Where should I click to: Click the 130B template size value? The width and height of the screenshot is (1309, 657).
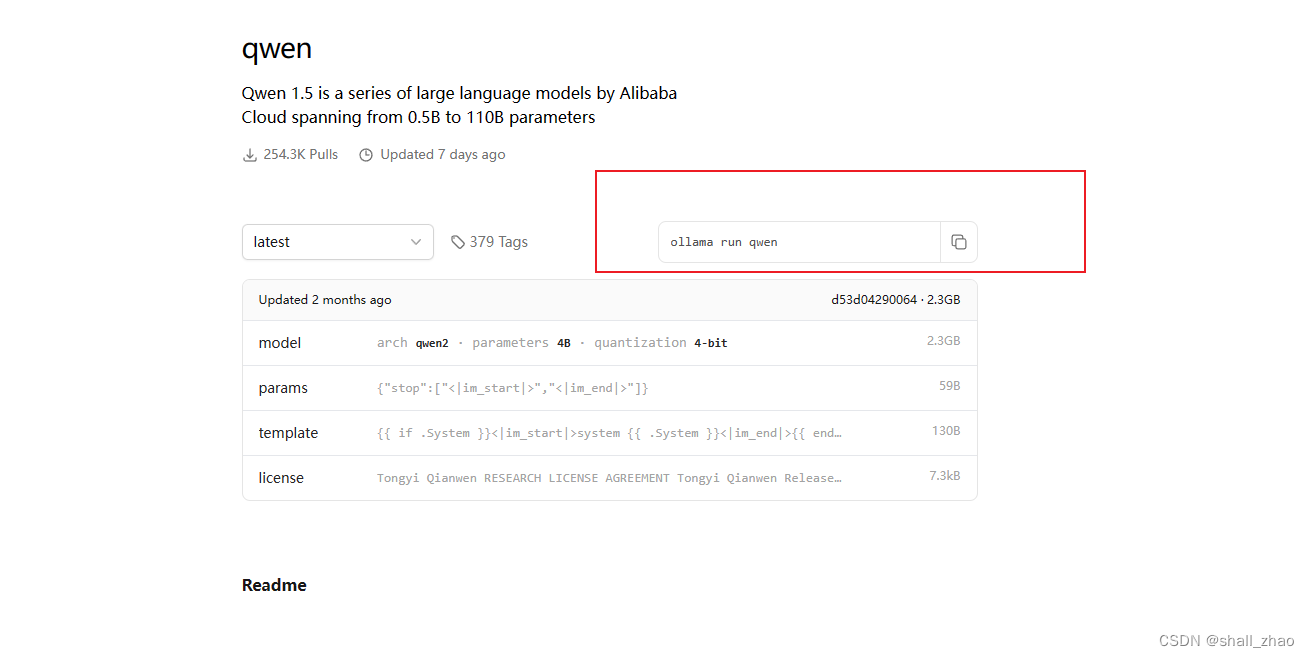pos(946,431)
